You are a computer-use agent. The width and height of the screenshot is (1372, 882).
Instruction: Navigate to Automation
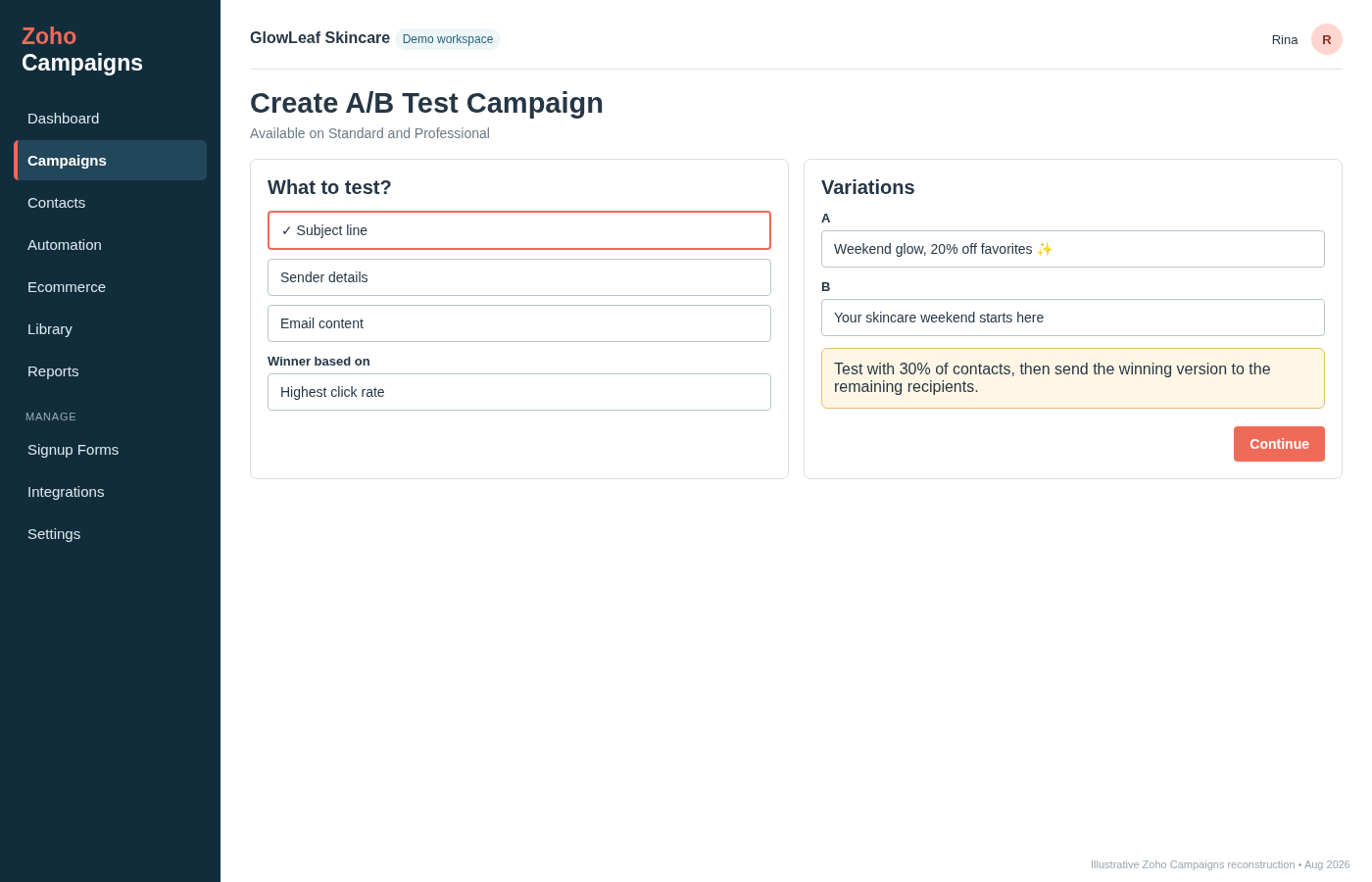click(110, 245)
